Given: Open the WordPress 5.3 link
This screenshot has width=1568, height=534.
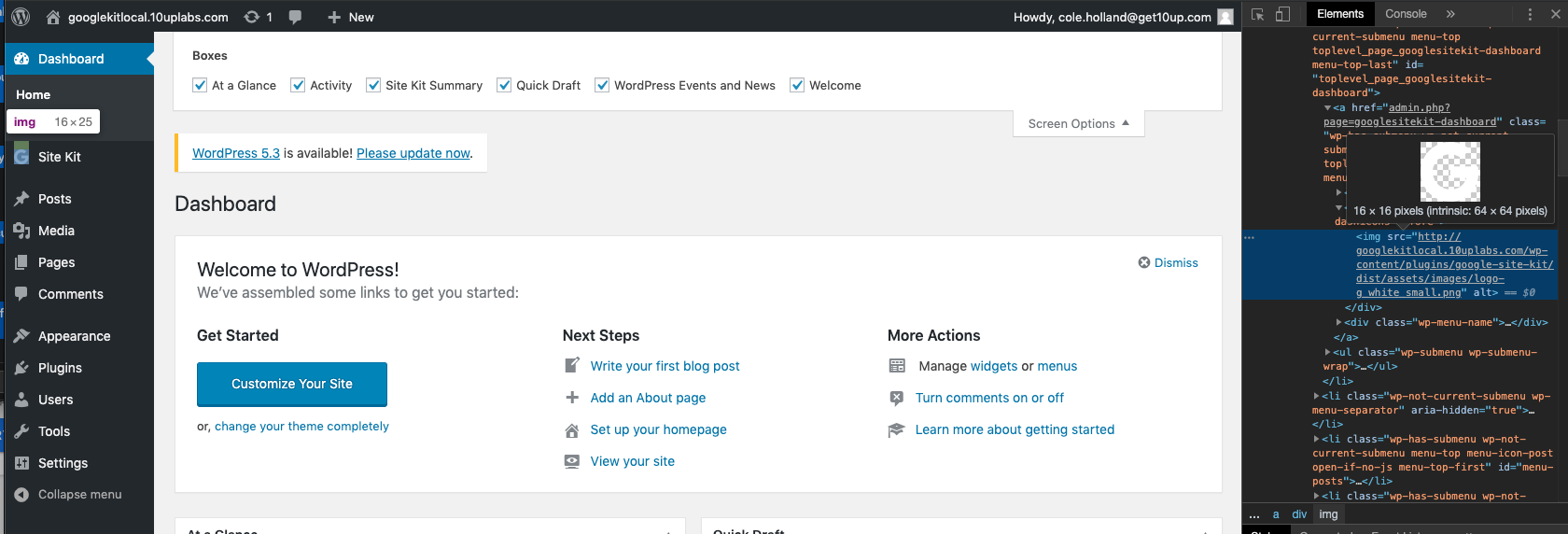Looking at the screenshot, I should pyautogui.click(x=236, y=153).
